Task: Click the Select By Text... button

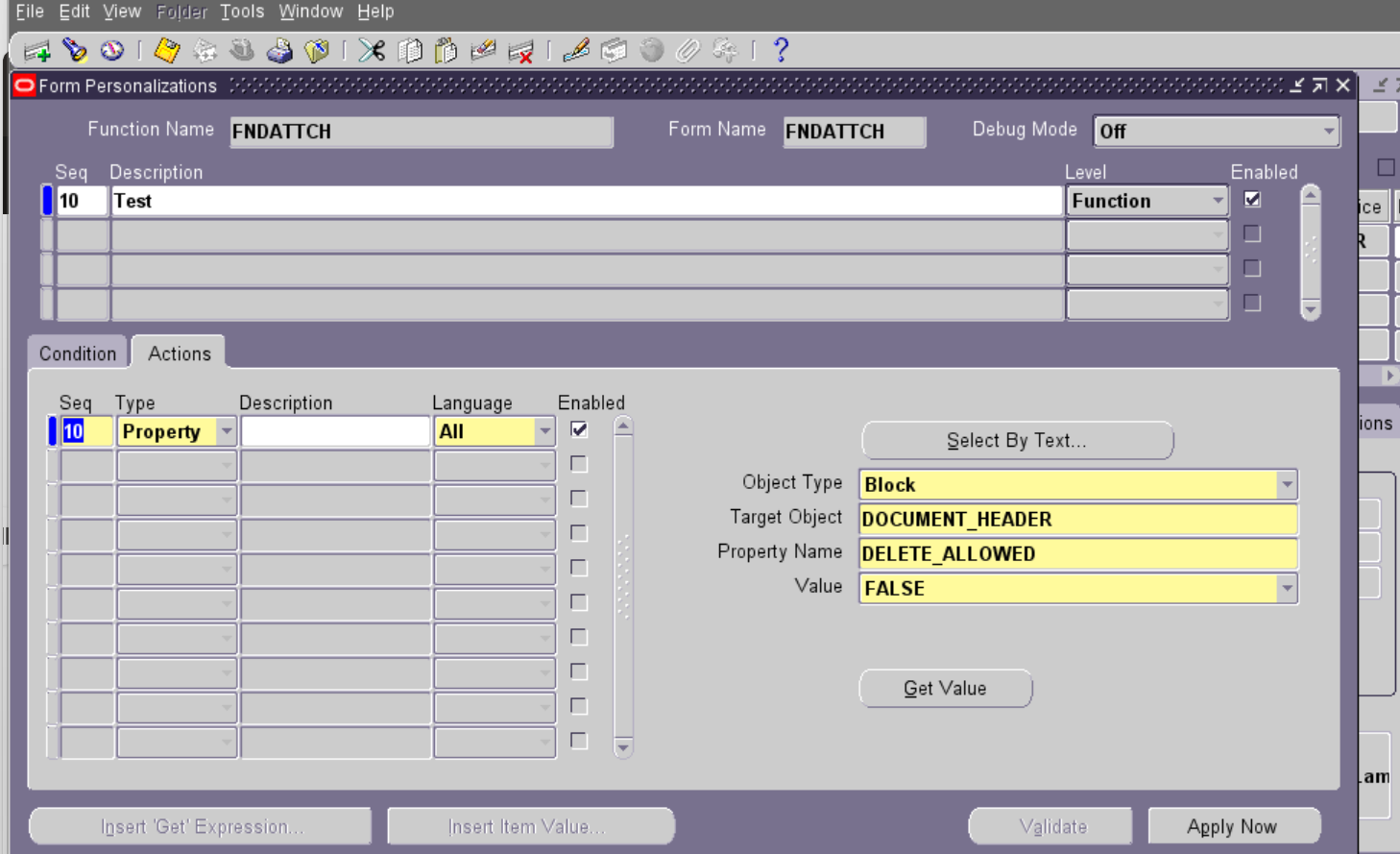Action: point(1017,440)
